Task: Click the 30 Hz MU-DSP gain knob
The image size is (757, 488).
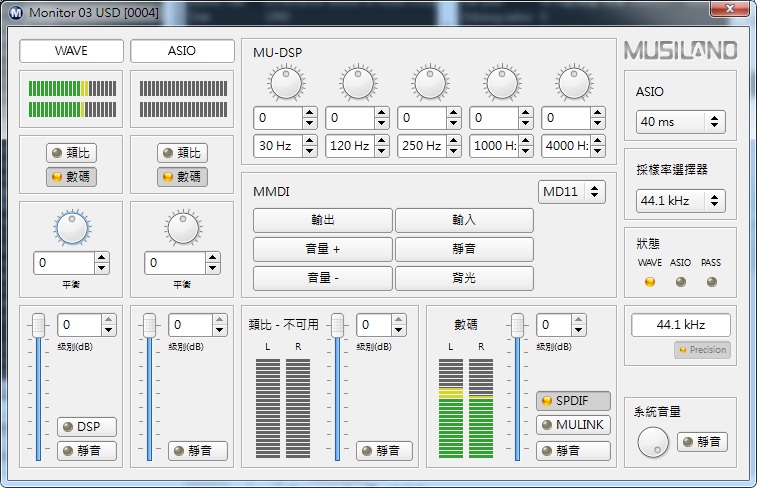Action: point(285,83)
